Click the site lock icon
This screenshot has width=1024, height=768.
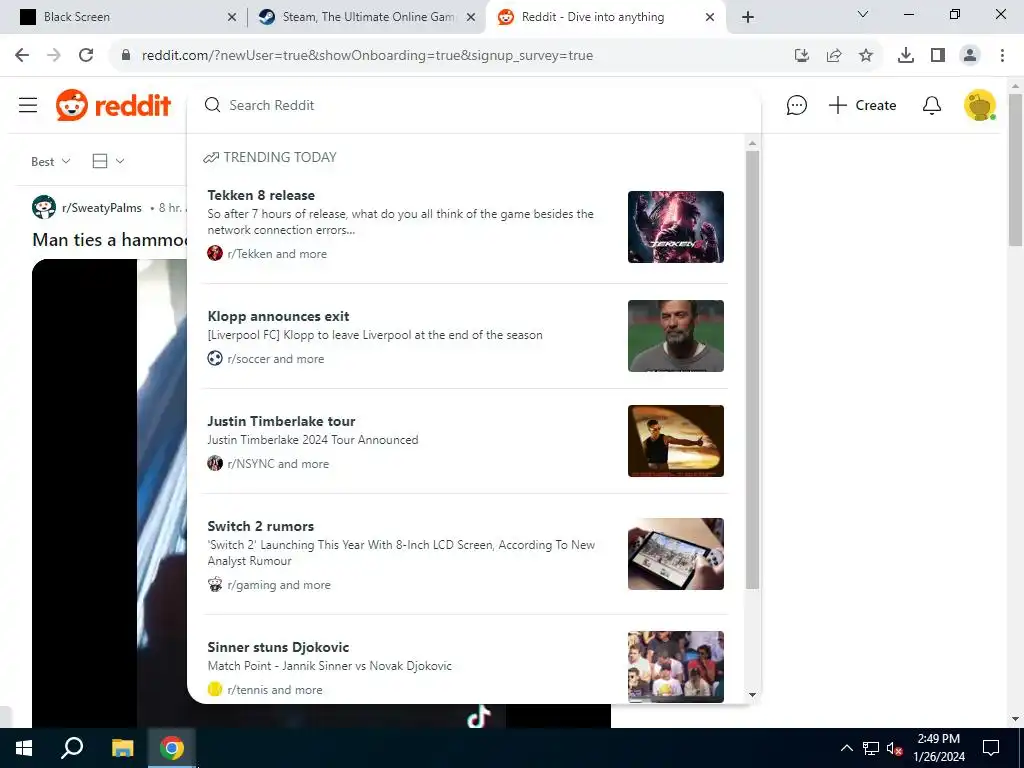point(126,55)
